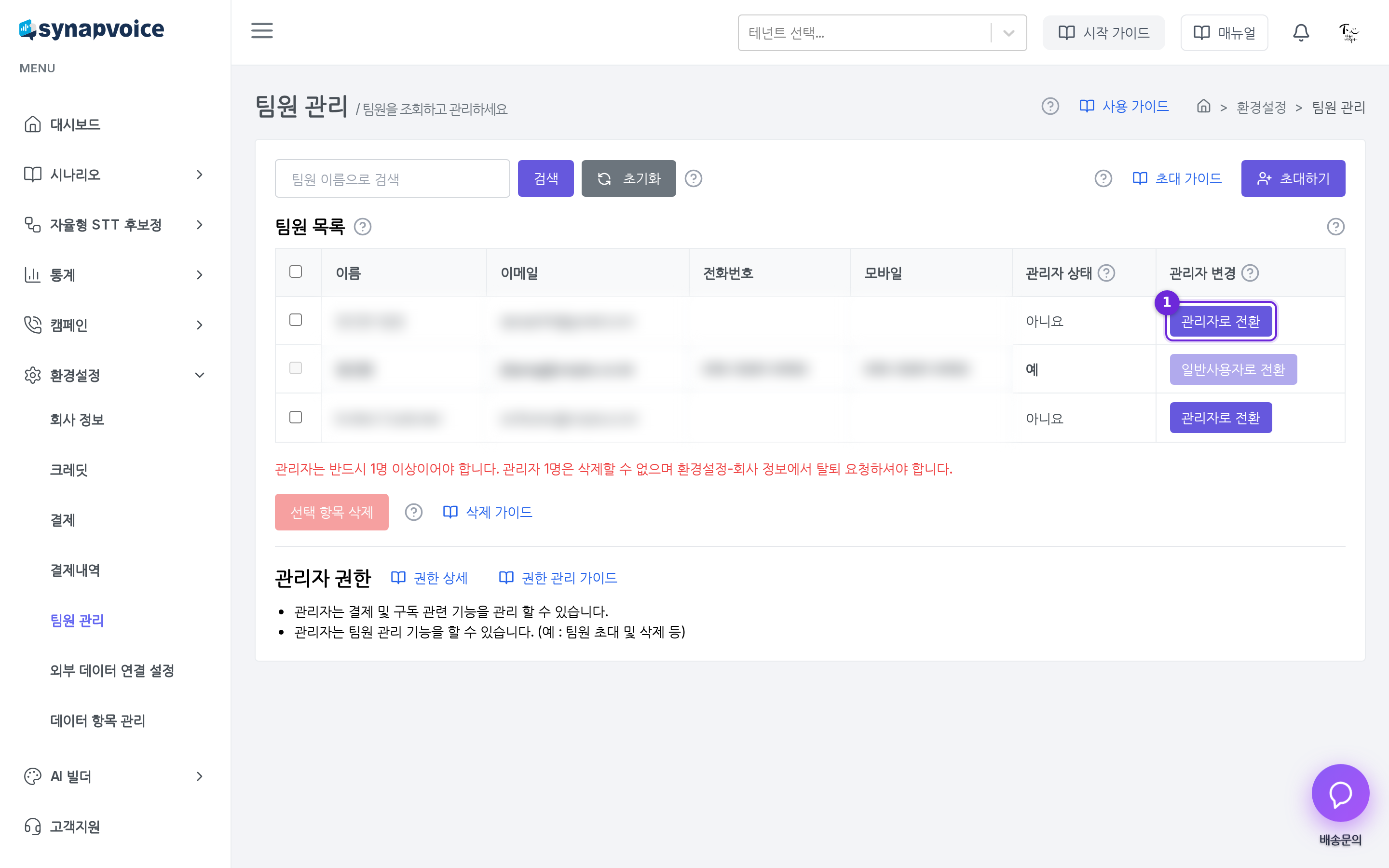Open 결제 submenu item

tap(63, 520)
